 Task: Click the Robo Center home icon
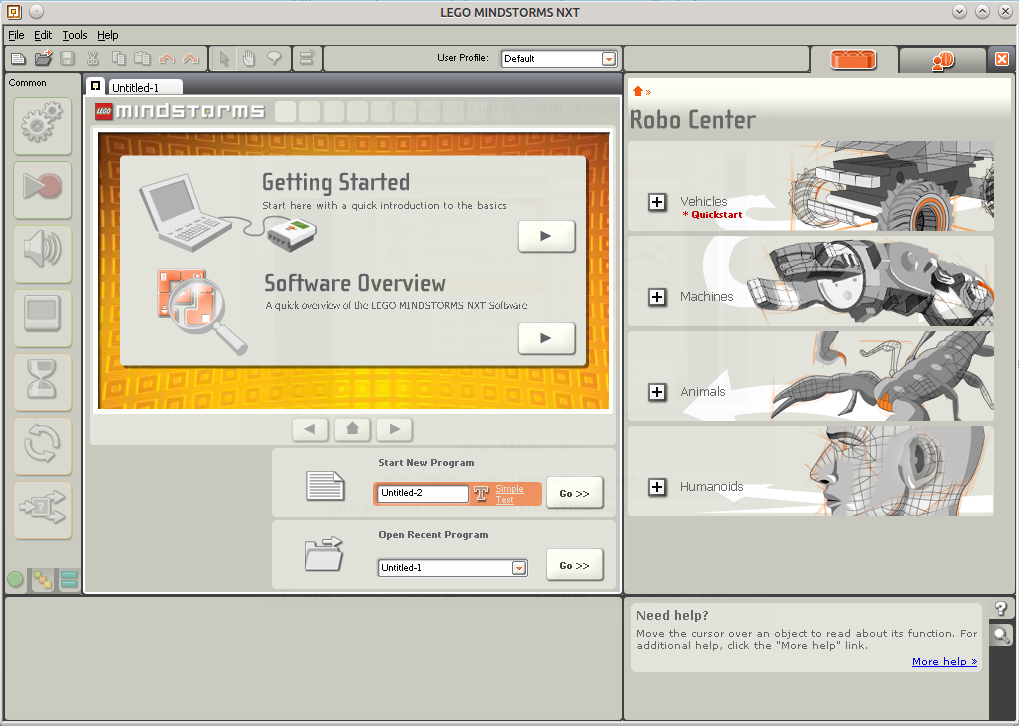tap(638, 91)
